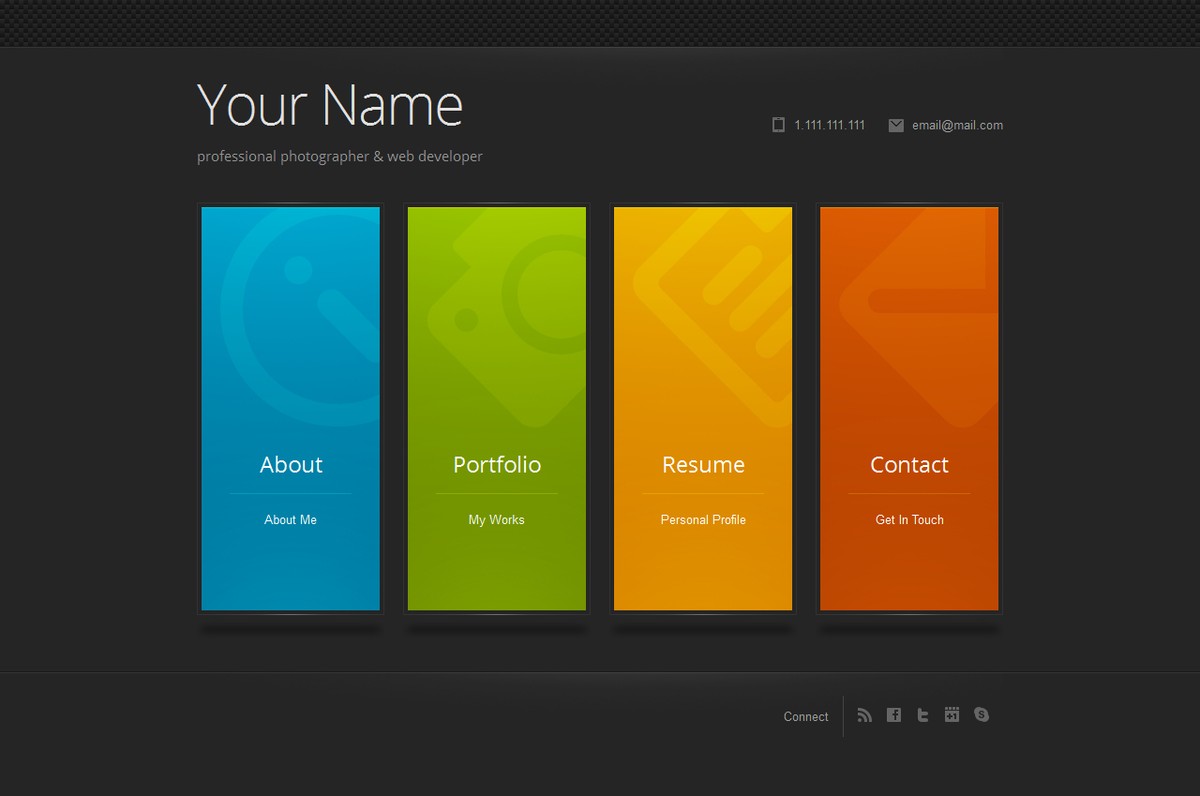Open the Portfolio heading on green panel

point(497,465)
